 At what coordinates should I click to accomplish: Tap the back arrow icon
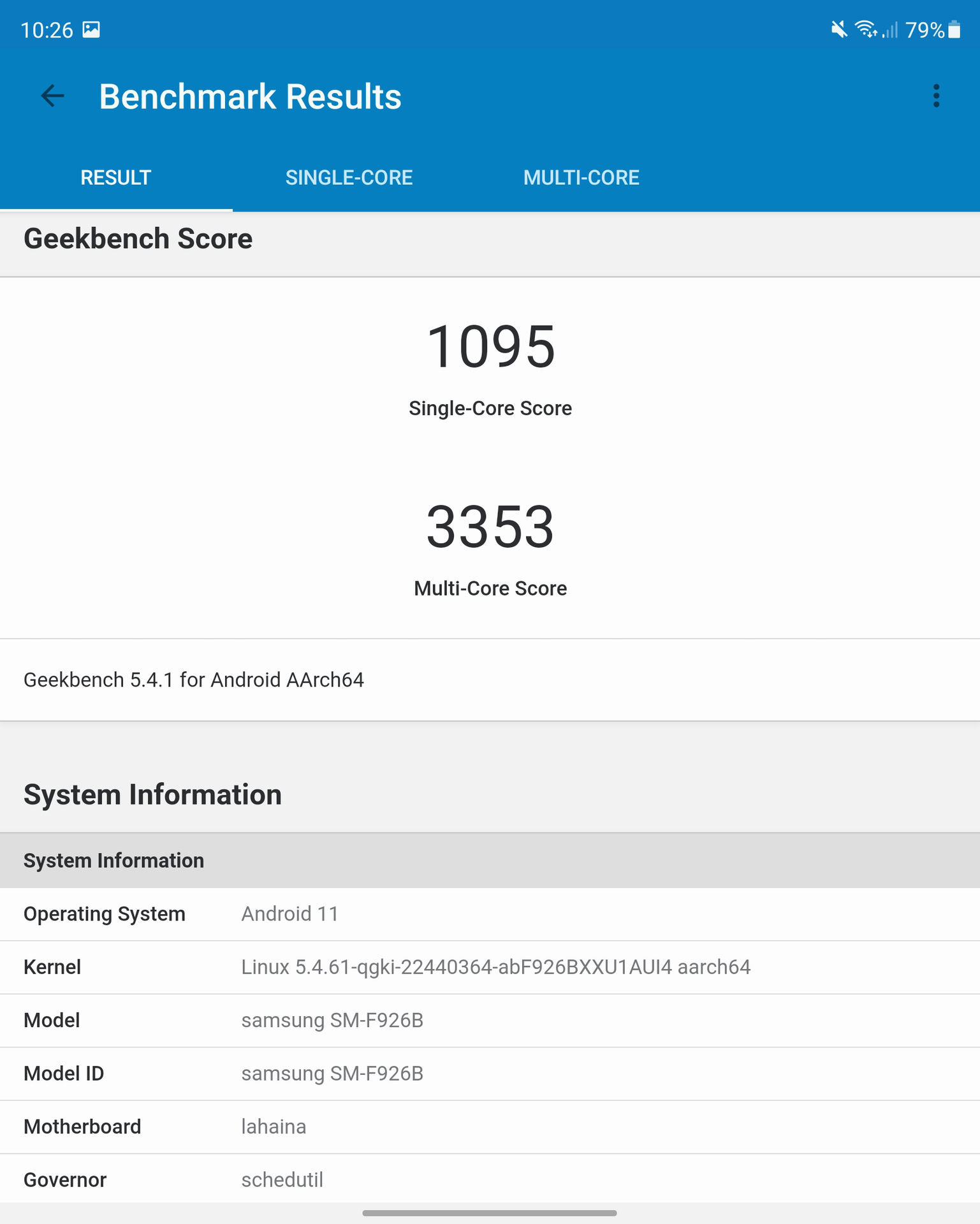(x=52, y=96)
